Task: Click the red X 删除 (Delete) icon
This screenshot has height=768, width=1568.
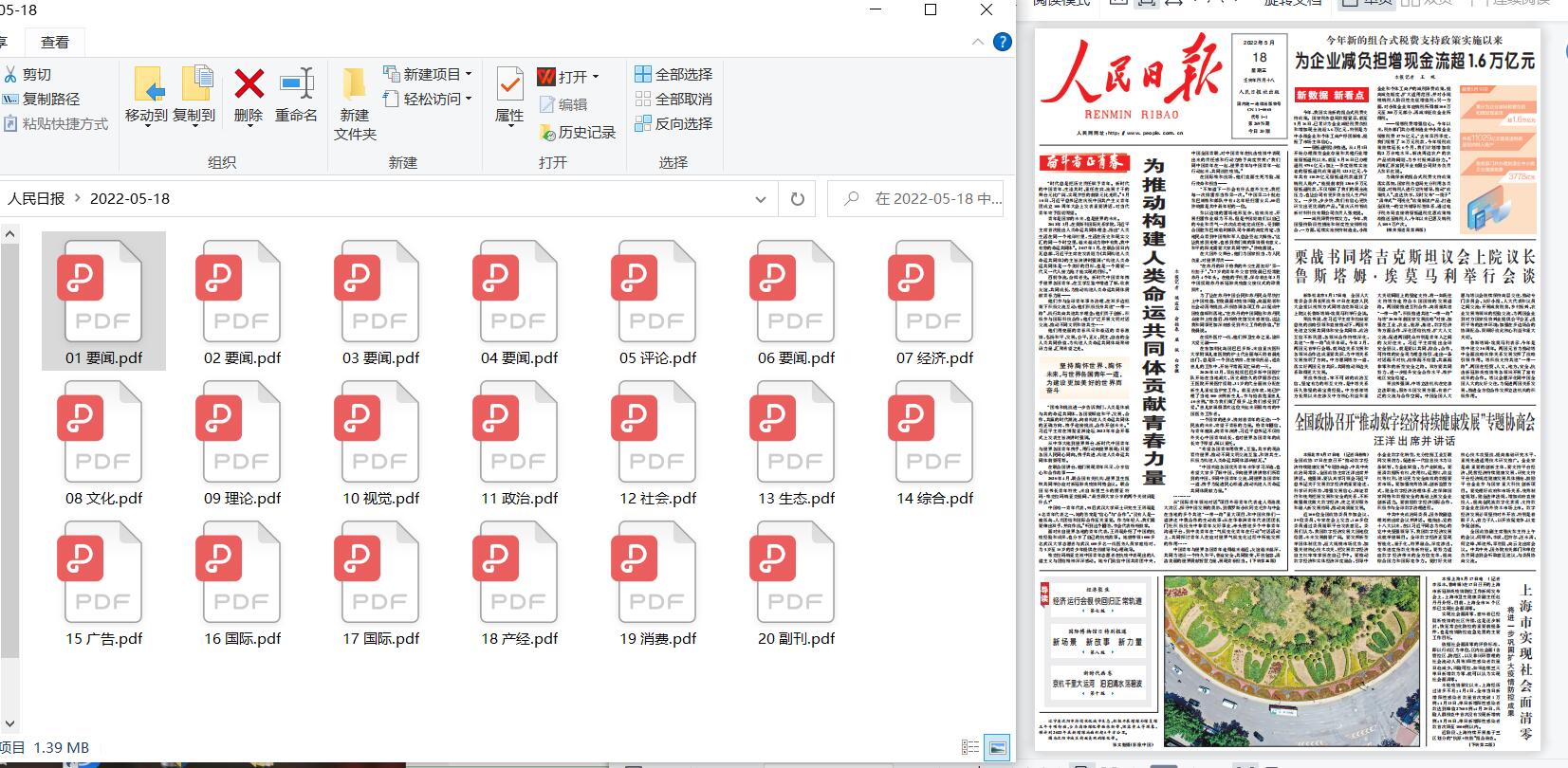Action: coord(249,95)
